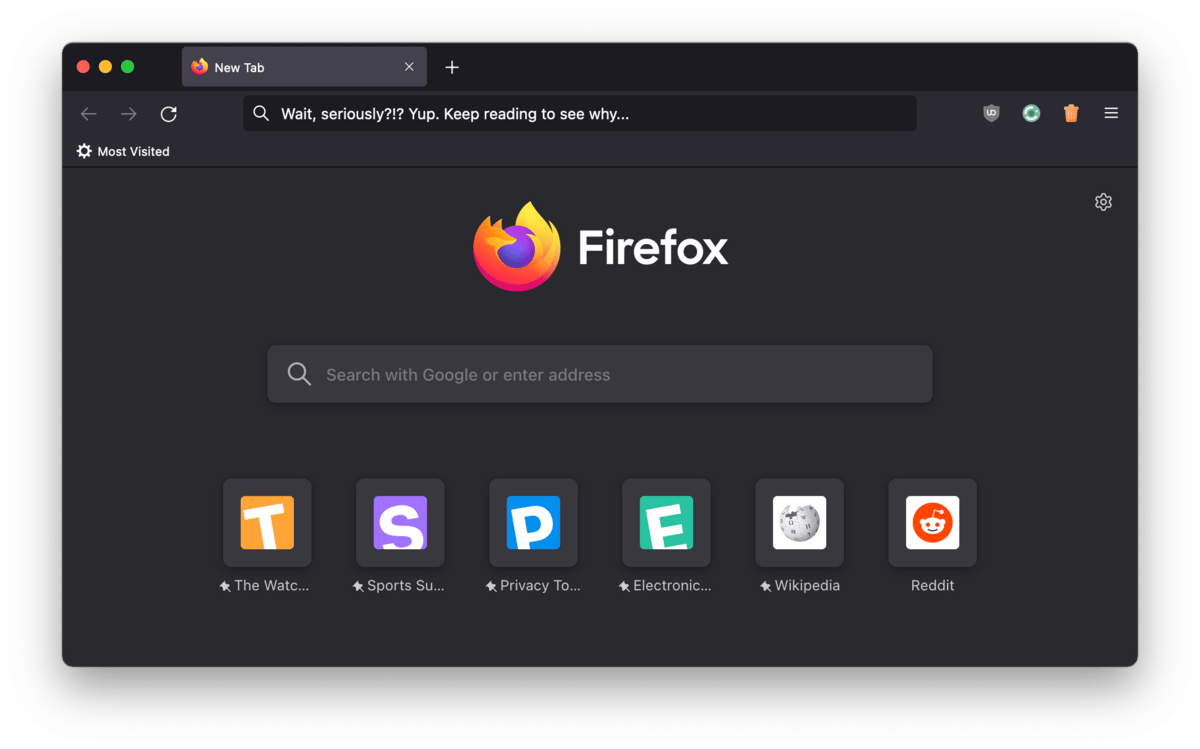
Task: Click the 'The Watc...' label text
Action: pos(271,586)
